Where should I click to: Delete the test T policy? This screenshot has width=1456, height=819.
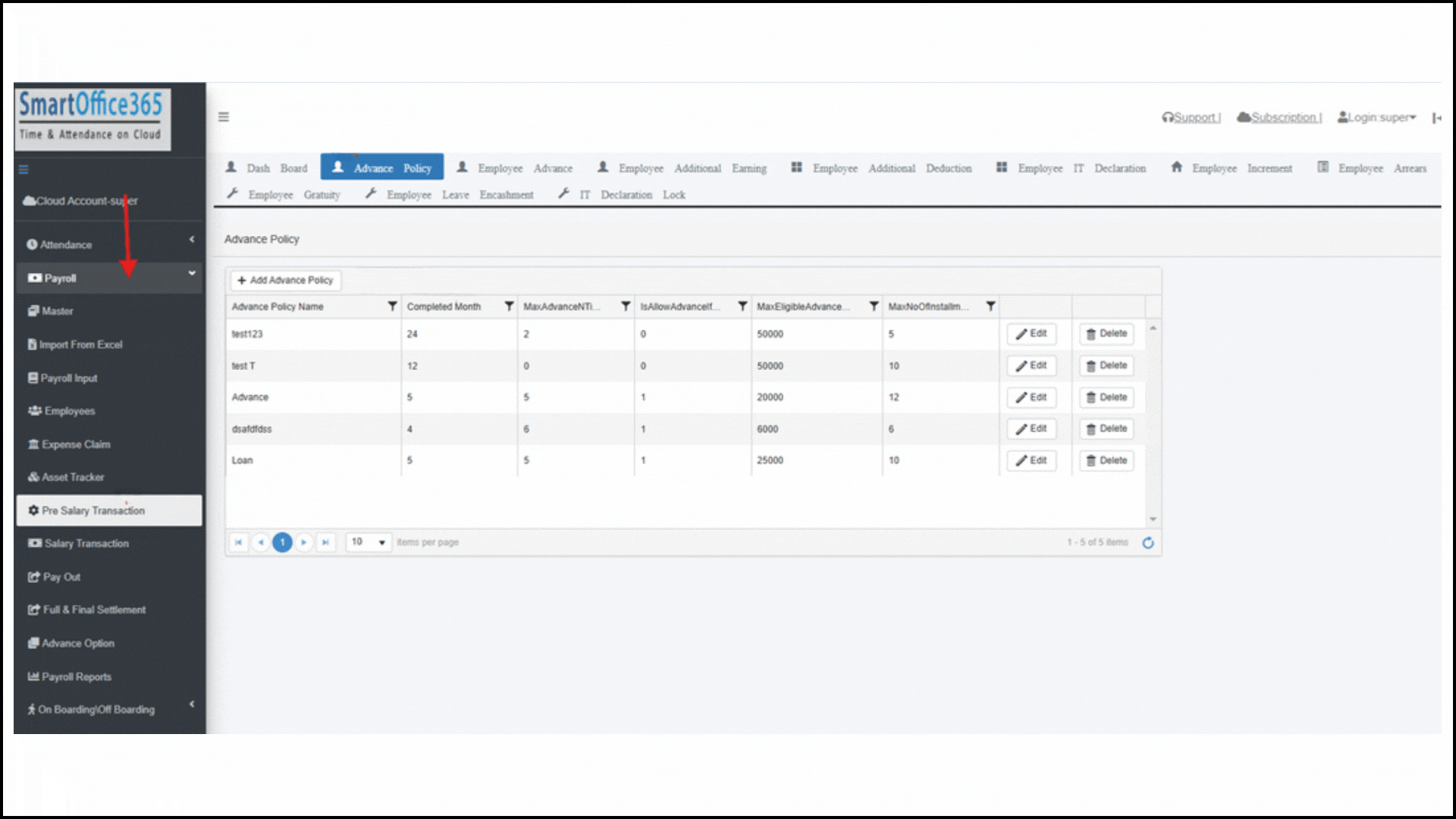point(1106,366)
